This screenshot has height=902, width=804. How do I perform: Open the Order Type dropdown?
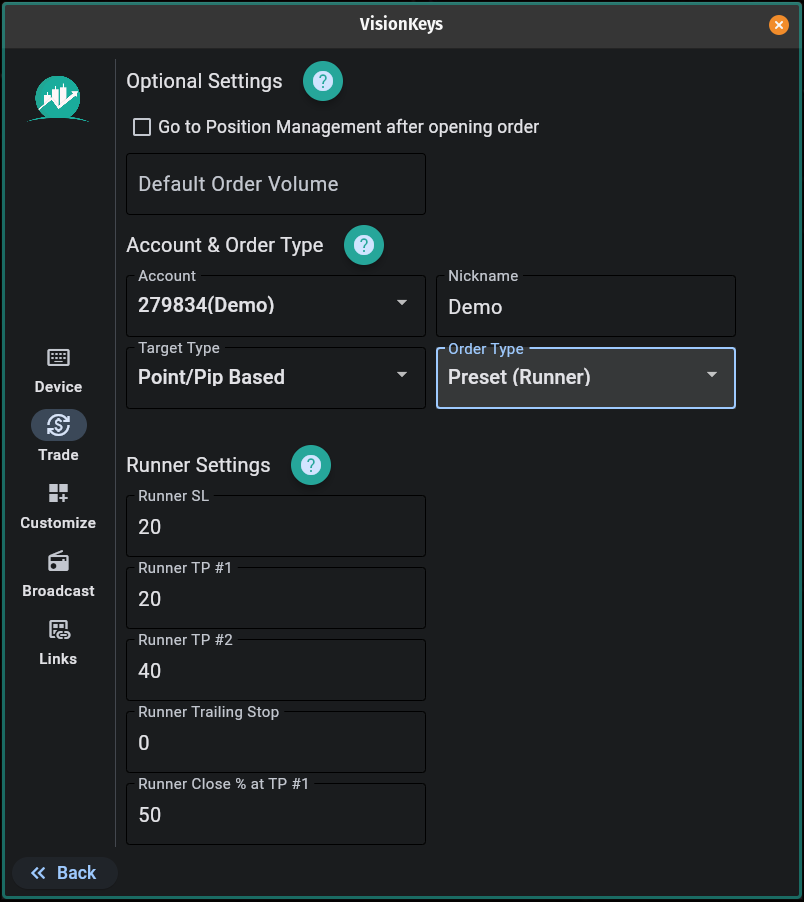pos(585,378)
